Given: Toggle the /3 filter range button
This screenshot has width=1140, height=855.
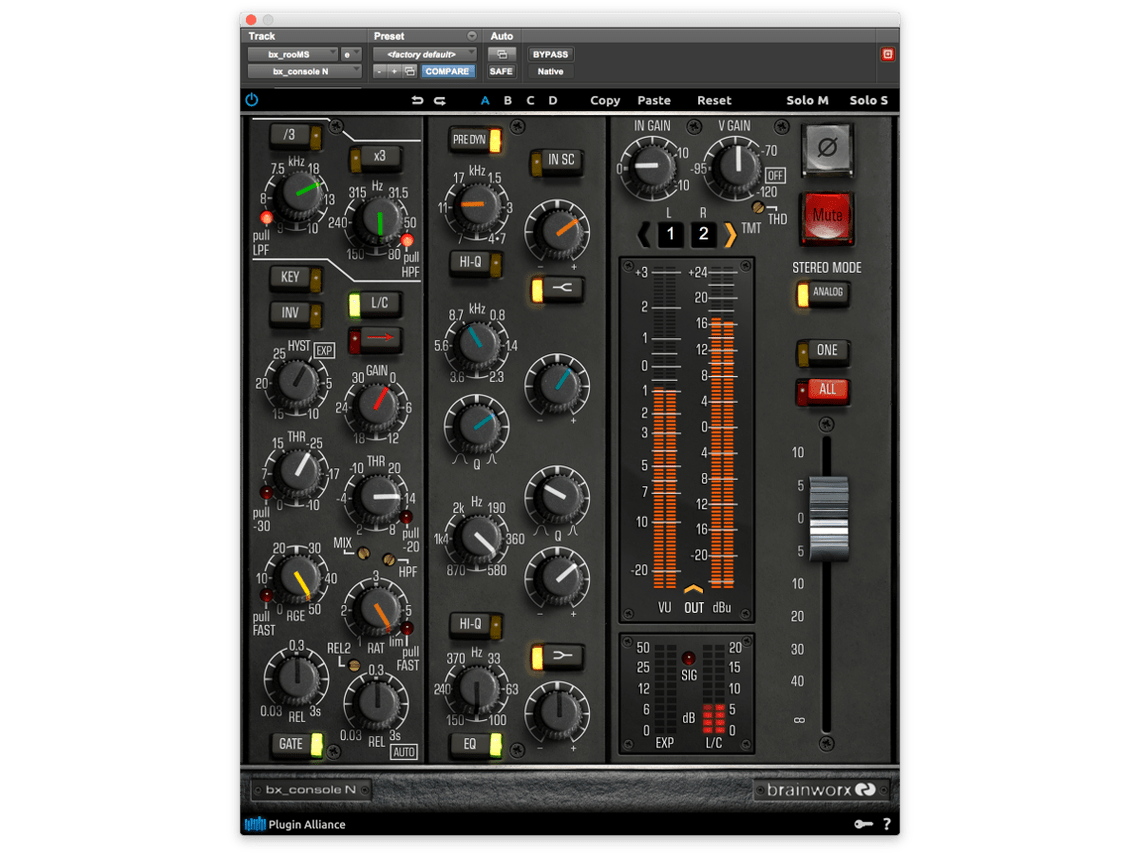Looking at the screenshot, I should click(297, 136).
